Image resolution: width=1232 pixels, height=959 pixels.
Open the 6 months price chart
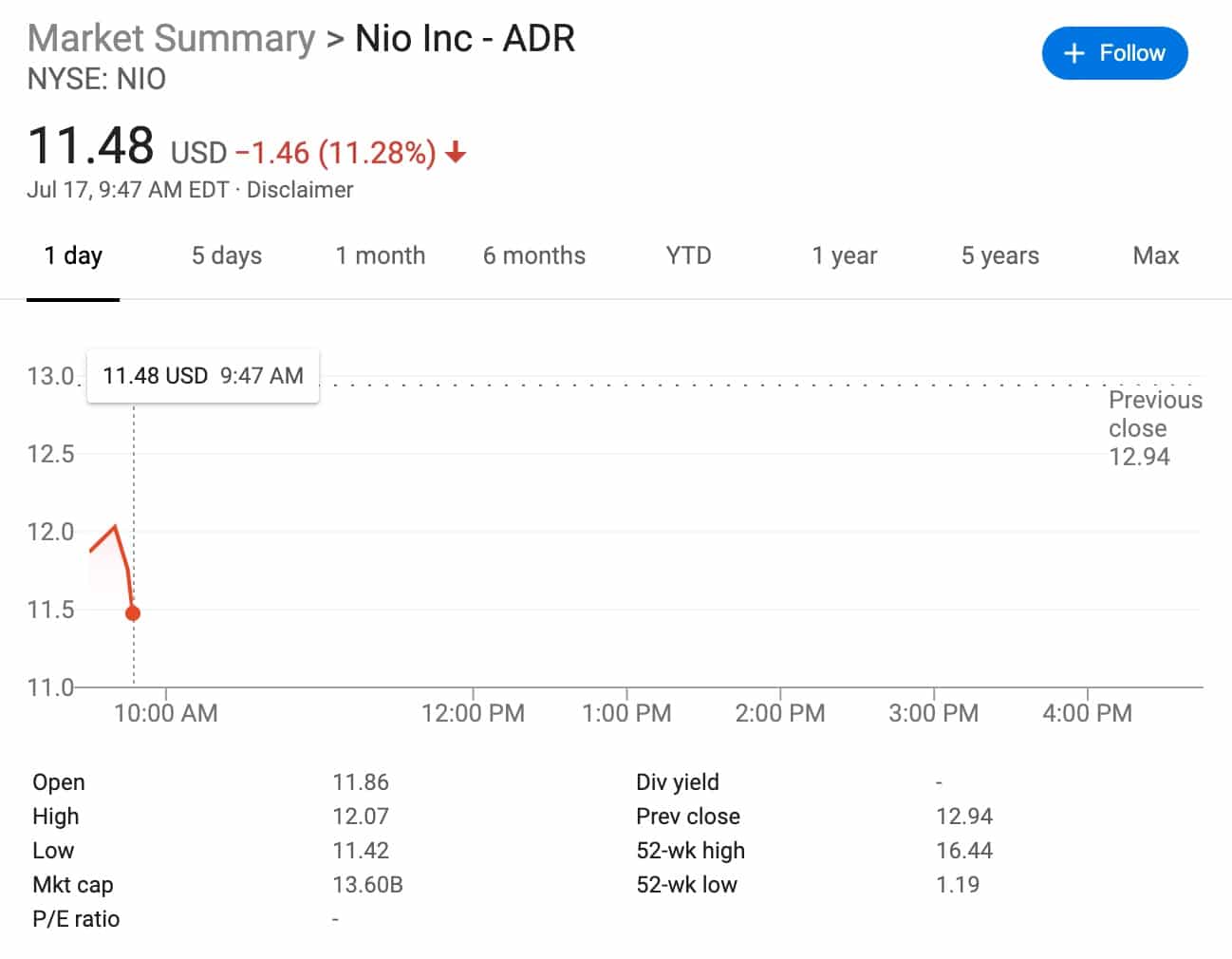(533, 255)
